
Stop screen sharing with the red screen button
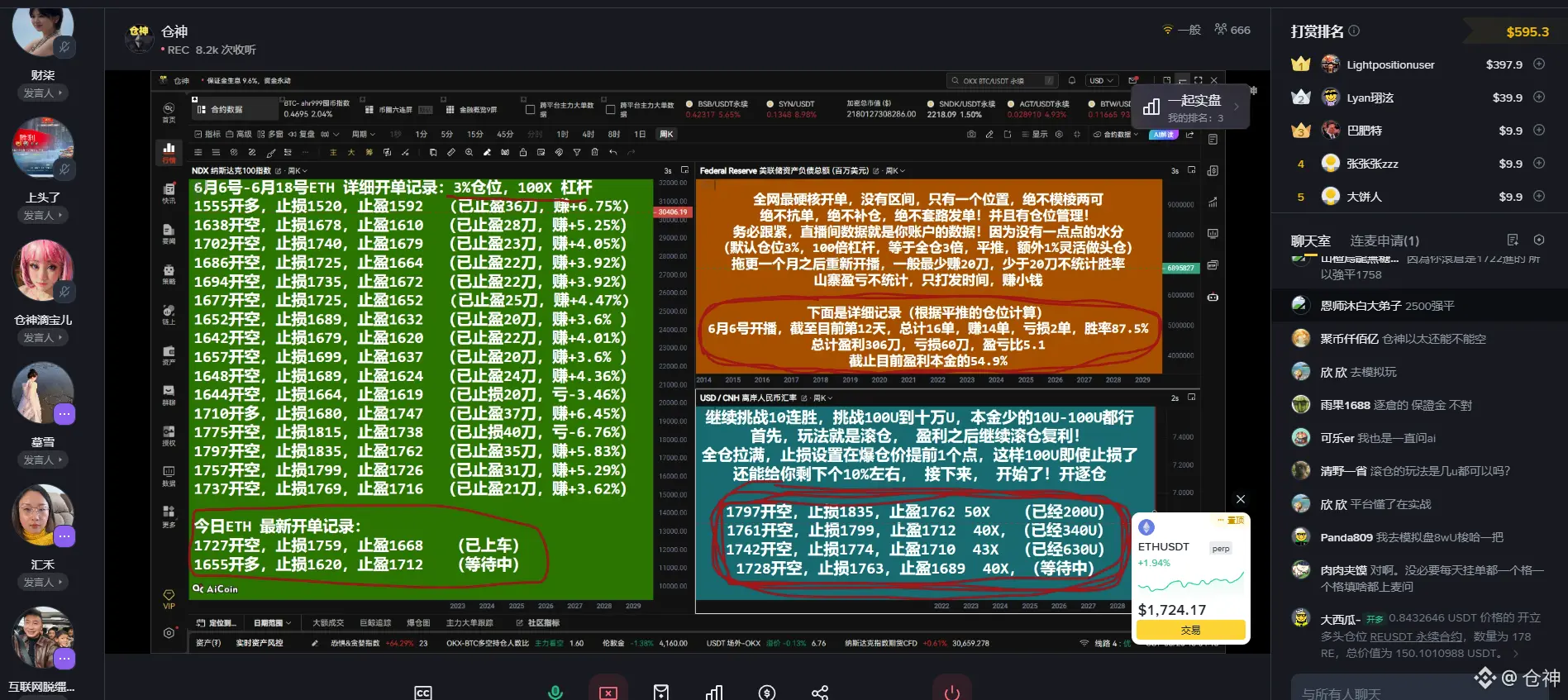(x=608, y=691)
